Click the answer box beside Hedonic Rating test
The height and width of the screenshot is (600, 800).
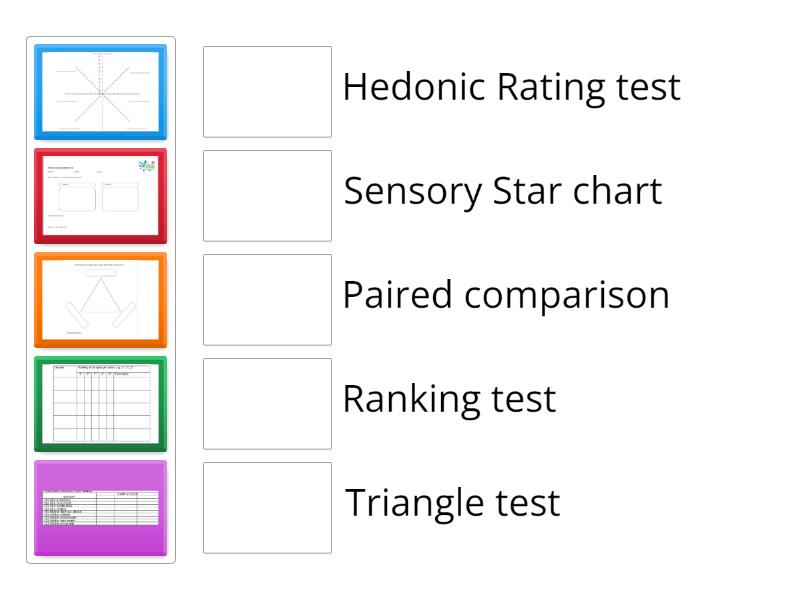[x=266, y=92]
